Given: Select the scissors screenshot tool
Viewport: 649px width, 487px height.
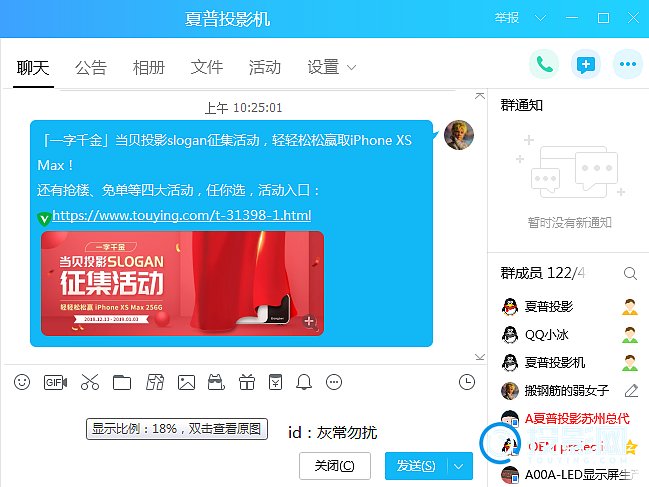Looking at the screenshot, I should pyautogui.click(x=90, y=382).
